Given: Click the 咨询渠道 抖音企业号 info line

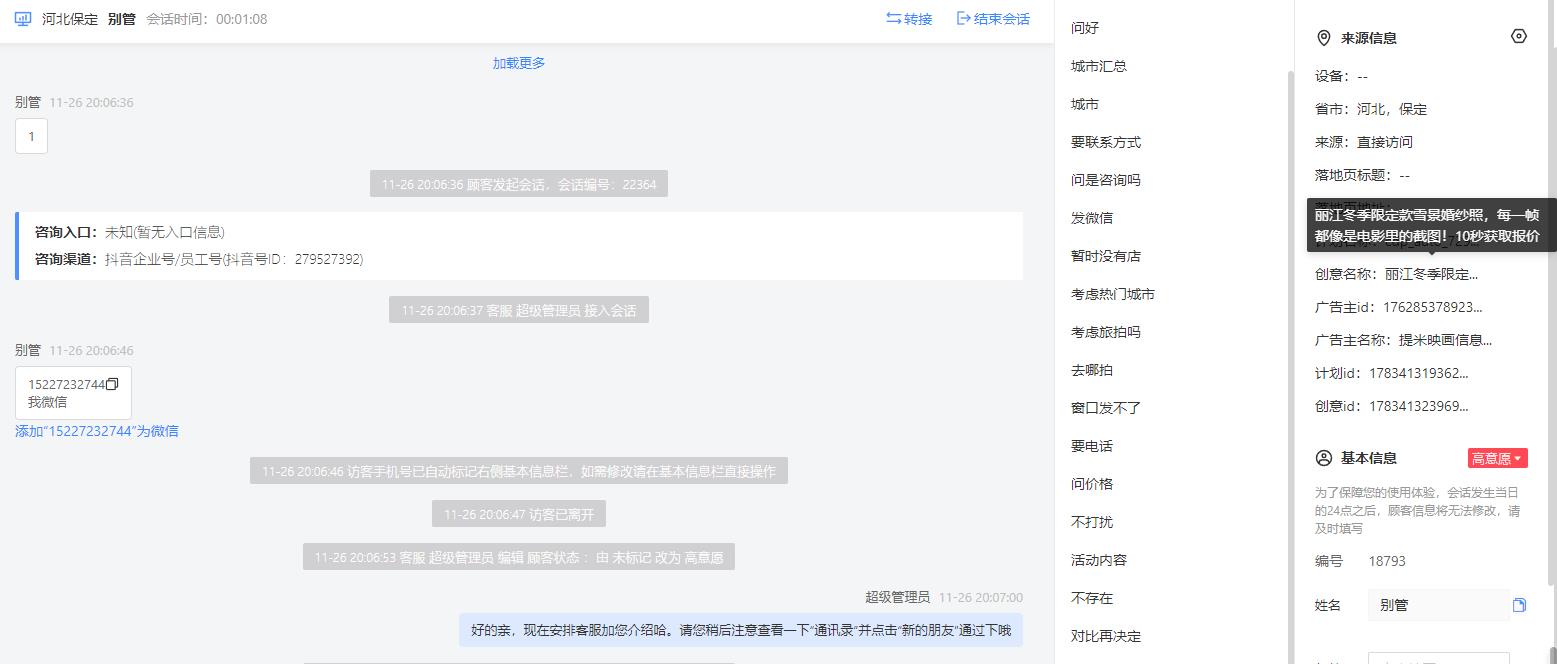Looking at the screenshot, I should click(199, 259).
